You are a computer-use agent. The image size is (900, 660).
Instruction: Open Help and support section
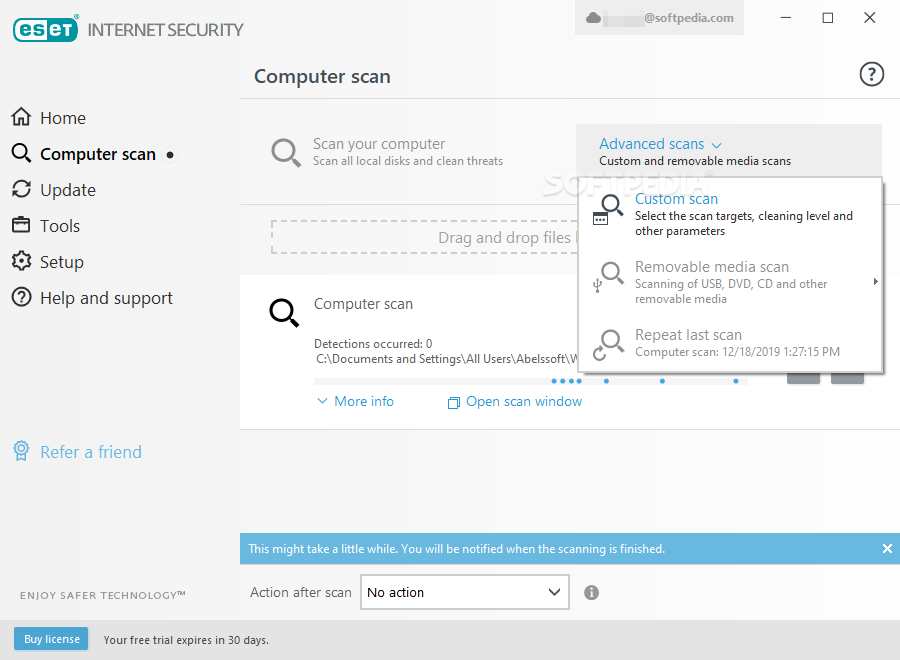click(106, 298)
